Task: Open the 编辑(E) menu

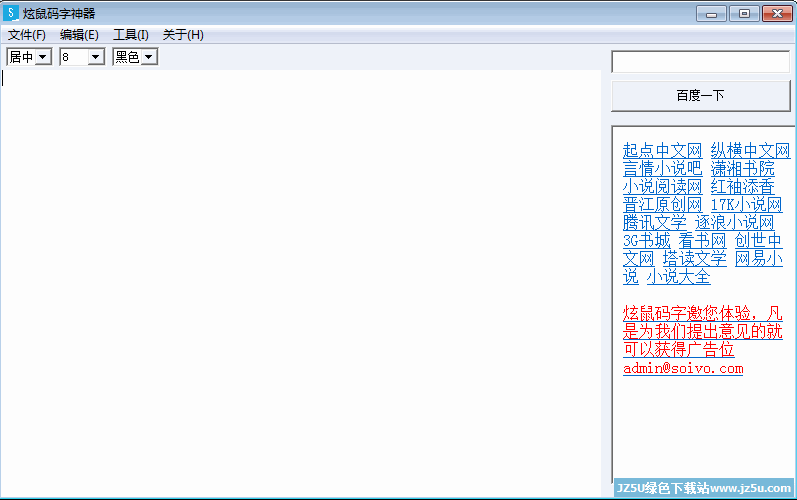Action: pyautogui.click(x=79, y=35)
